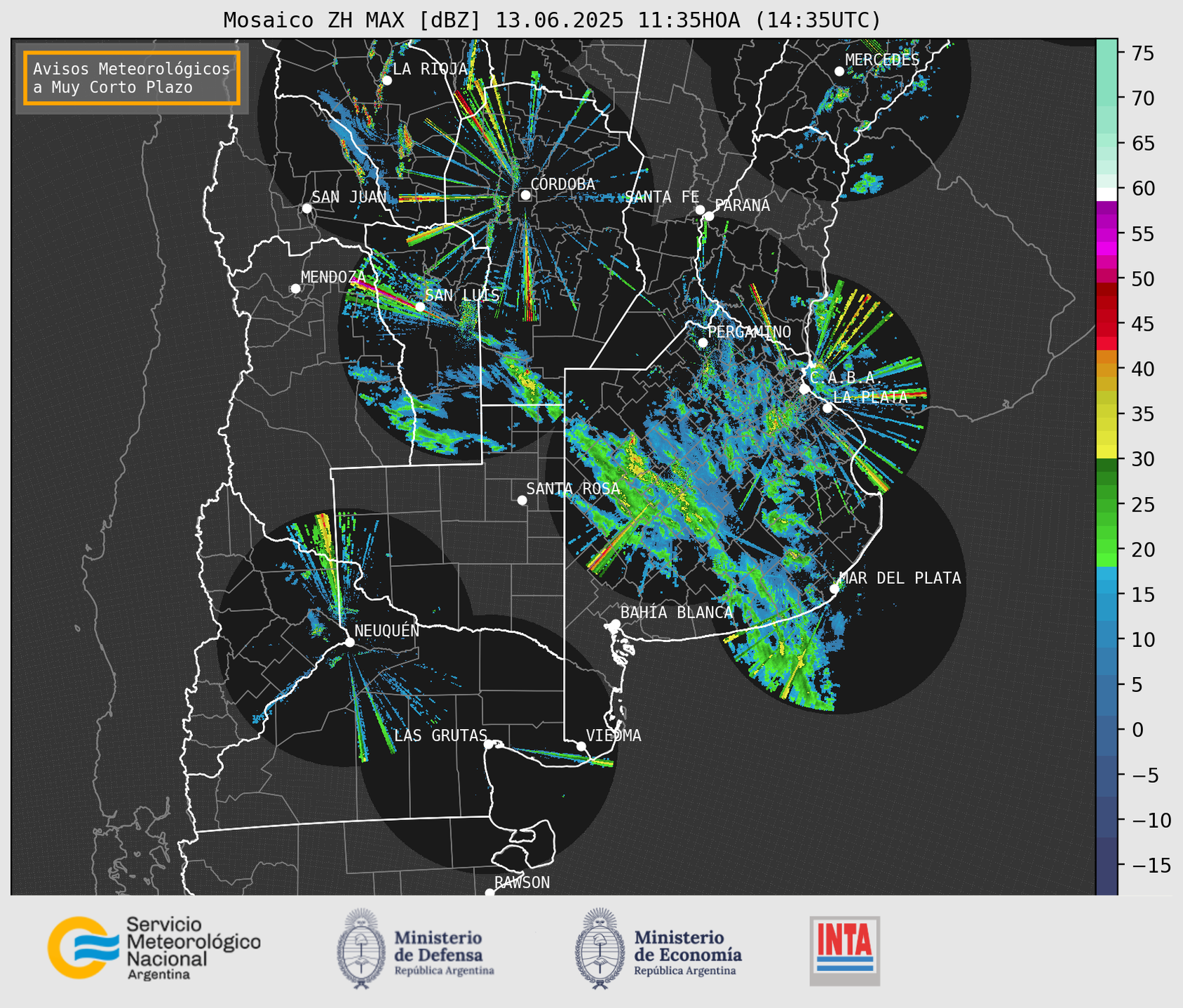Click the 75 tick label on the color scale

click(1142, 53)
